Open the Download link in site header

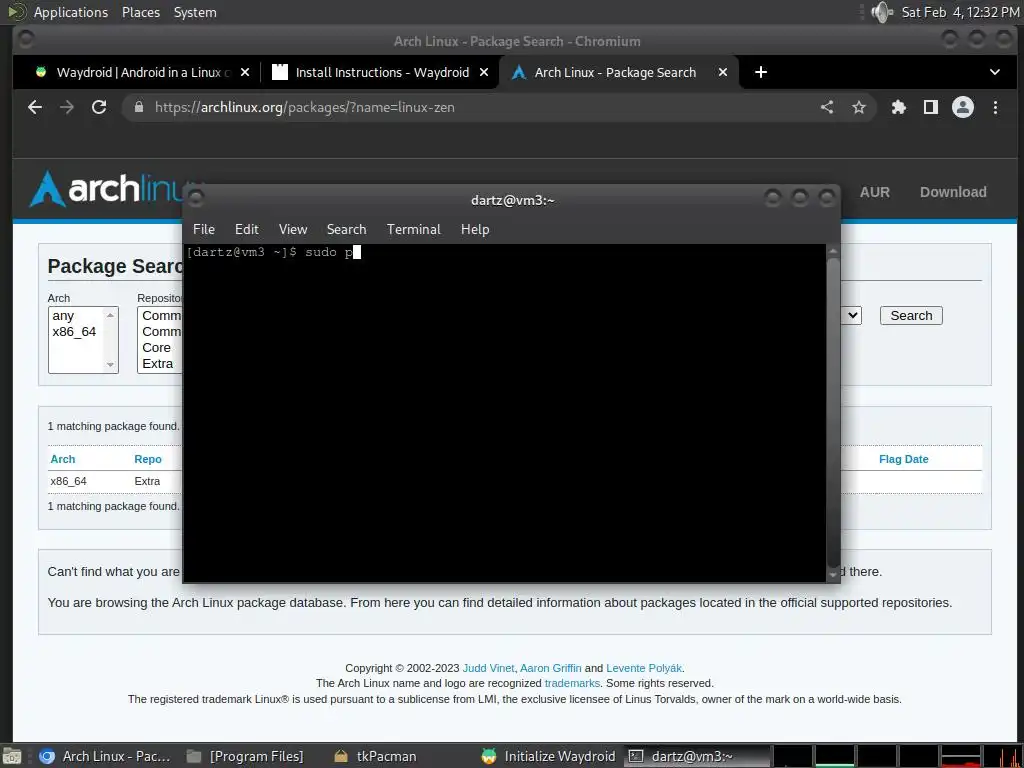coord(953,192)
